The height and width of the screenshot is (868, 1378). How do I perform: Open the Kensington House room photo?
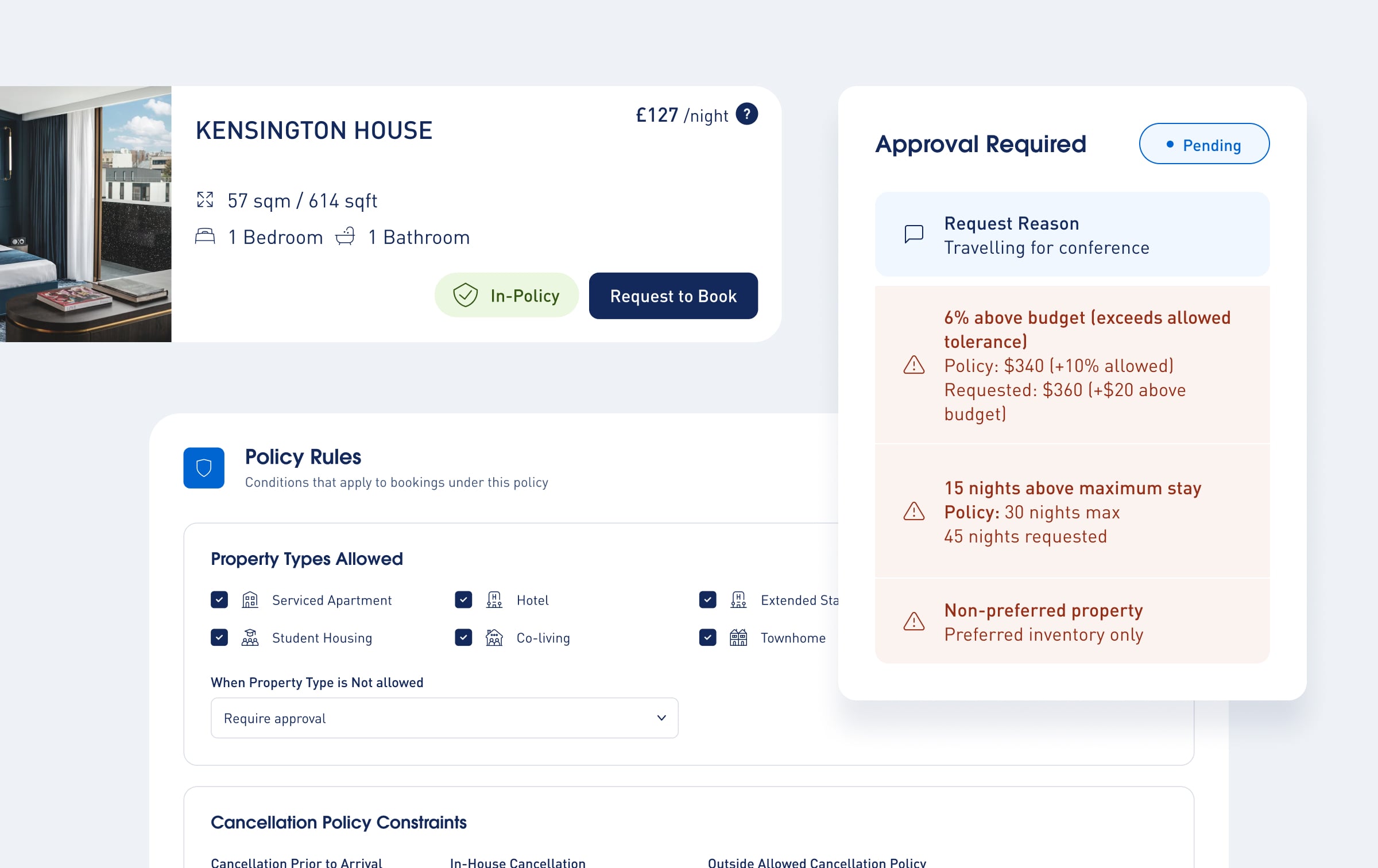point(86,214)
